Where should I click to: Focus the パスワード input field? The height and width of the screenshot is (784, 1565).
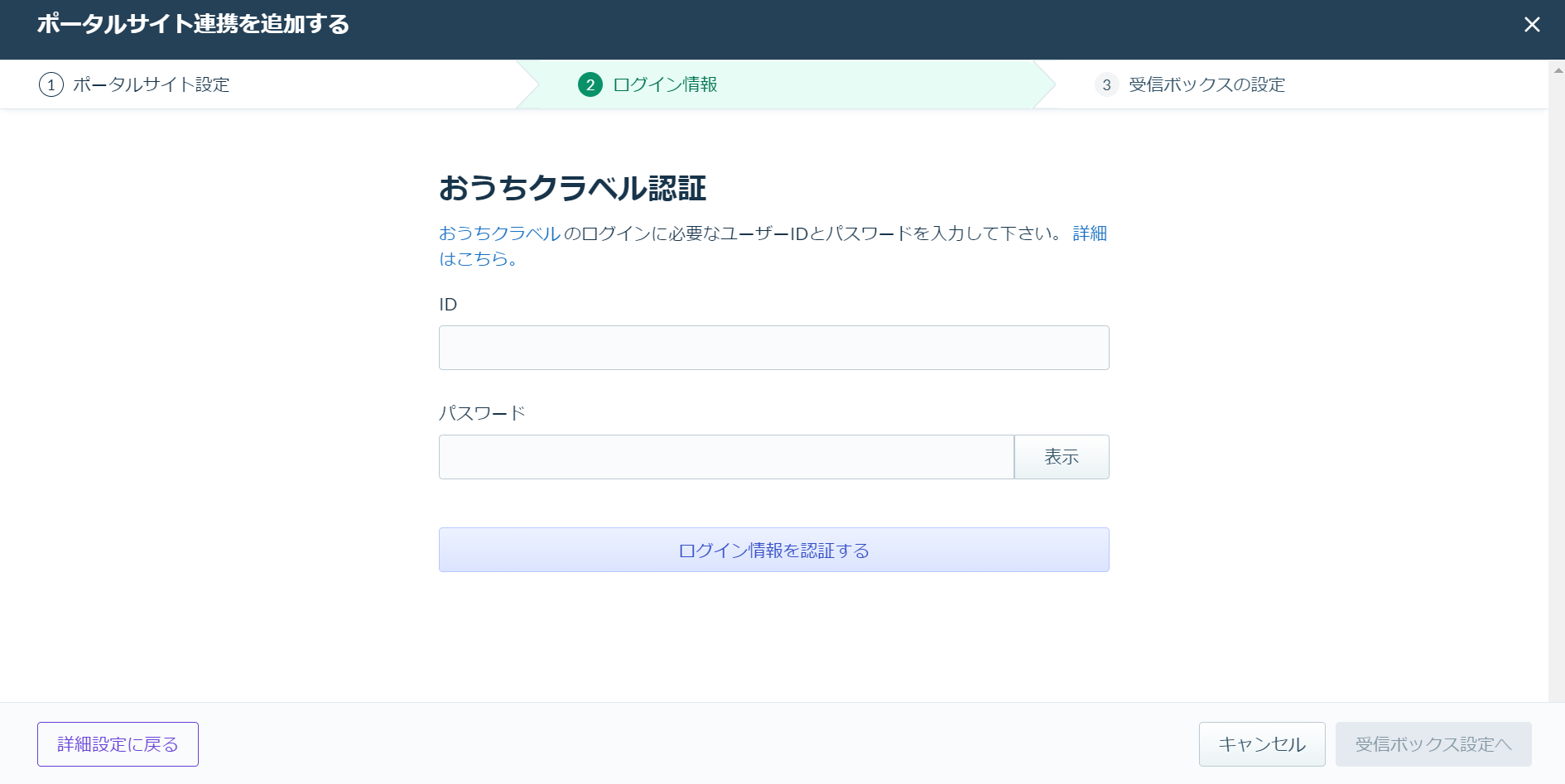[x=726, y=457]
